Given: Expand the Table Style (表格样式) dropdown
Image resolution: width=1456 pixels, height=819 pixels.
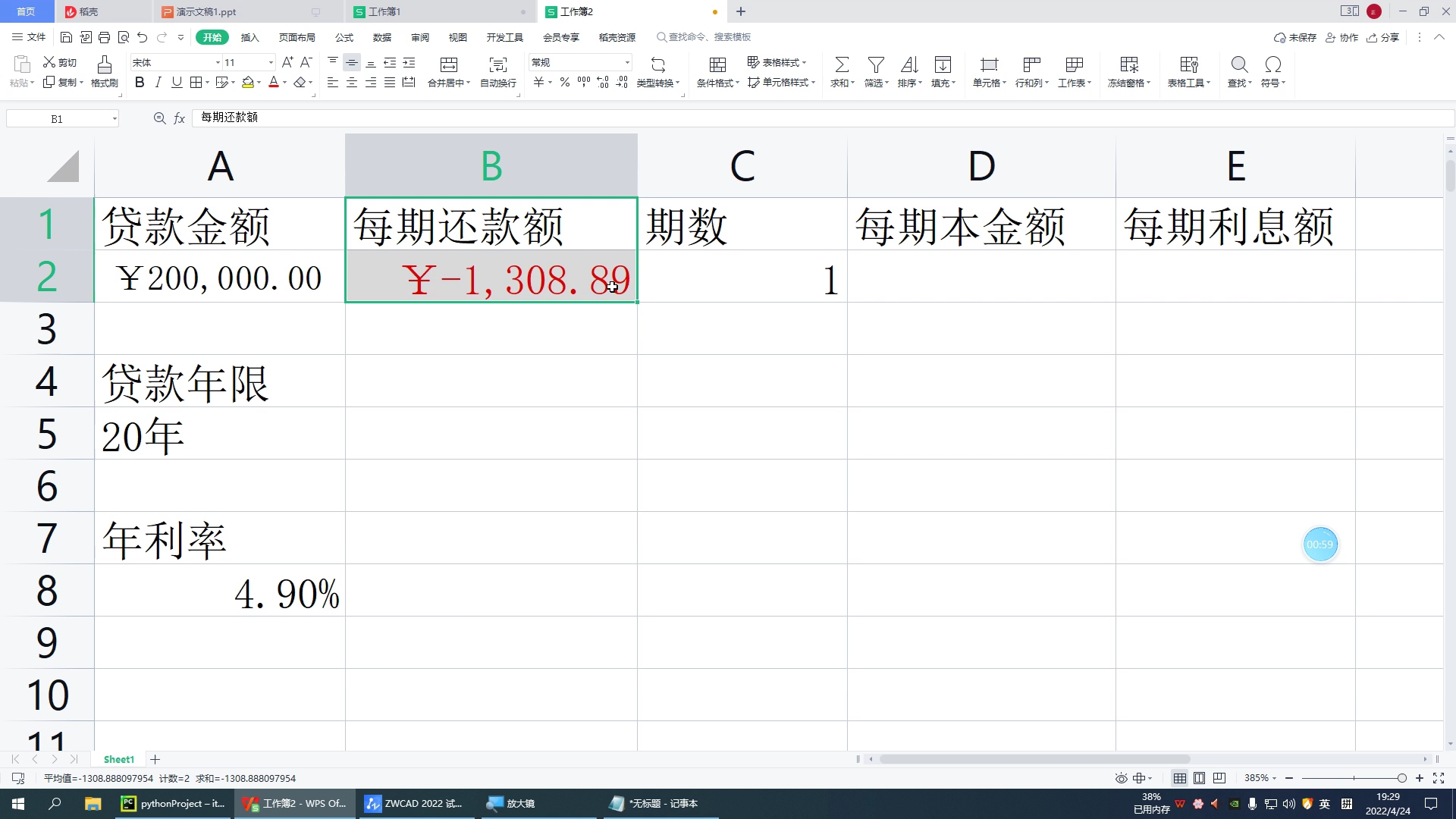Looking at the screenshot, I should coord(804,63).
